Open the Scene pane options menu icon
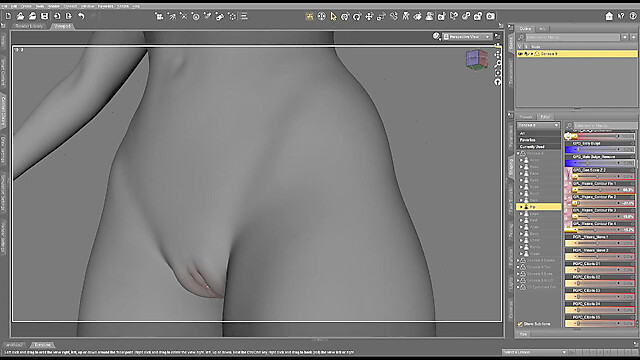Image resolution: width=640 pixels, height=360 pixels. pos(511,27)
